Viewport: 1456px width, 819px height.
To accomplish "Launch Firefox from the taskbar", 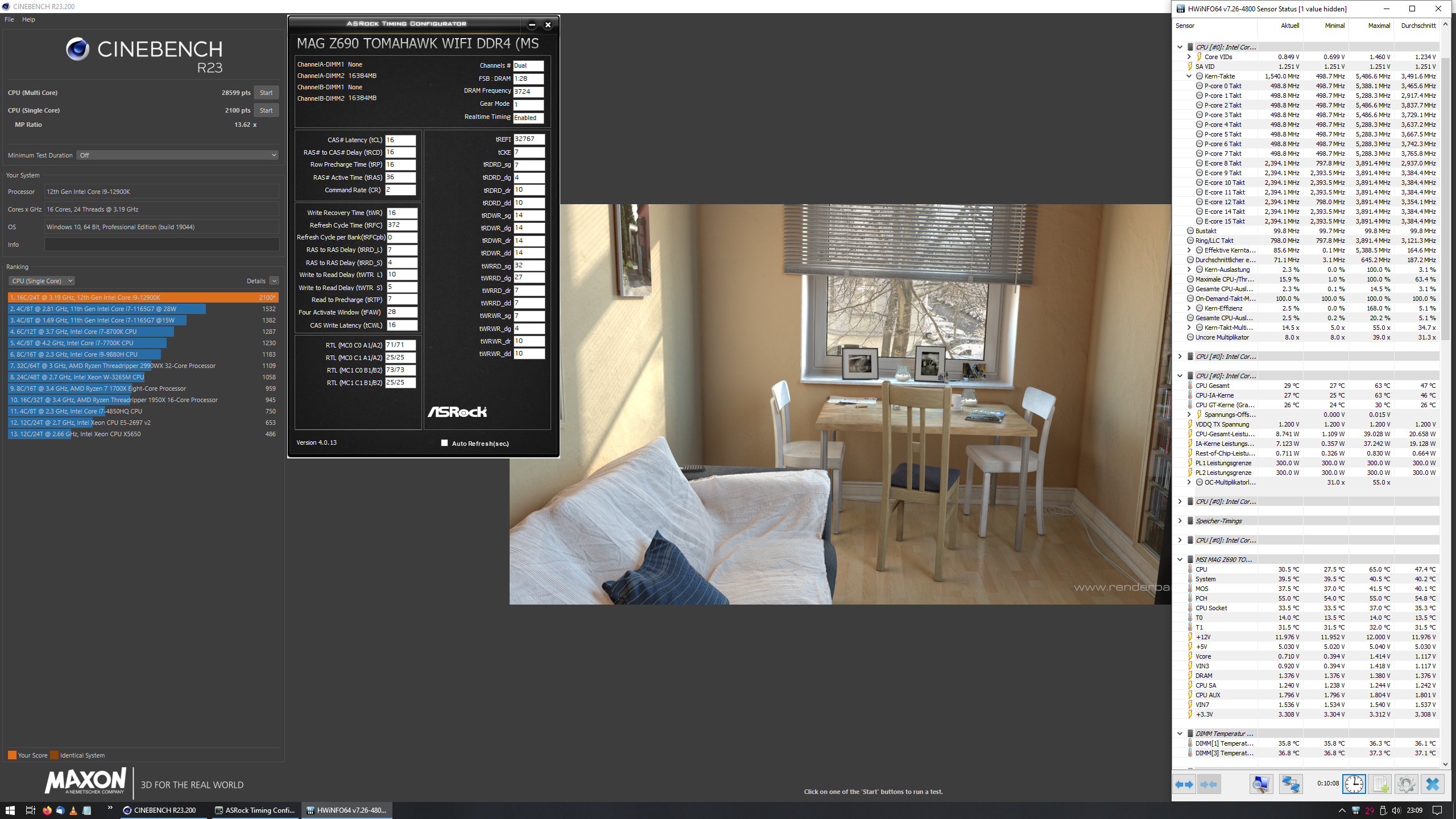I will [47, 810].
